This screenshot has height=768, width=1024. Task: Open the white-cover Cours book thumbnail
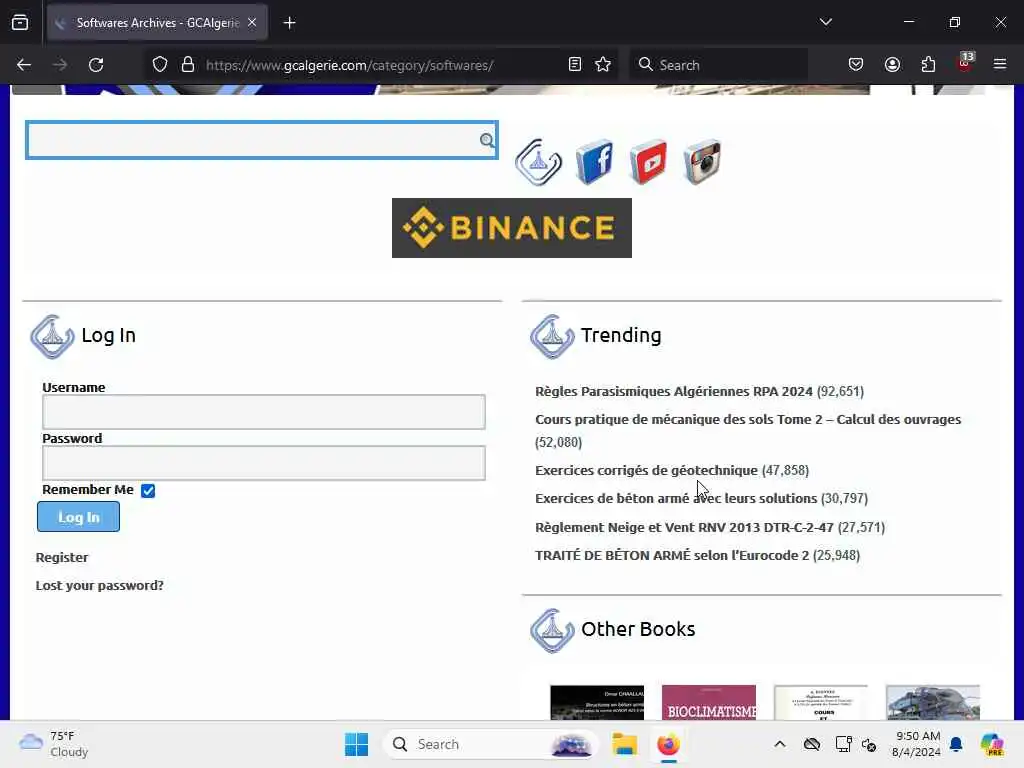(x=821, y=703)
